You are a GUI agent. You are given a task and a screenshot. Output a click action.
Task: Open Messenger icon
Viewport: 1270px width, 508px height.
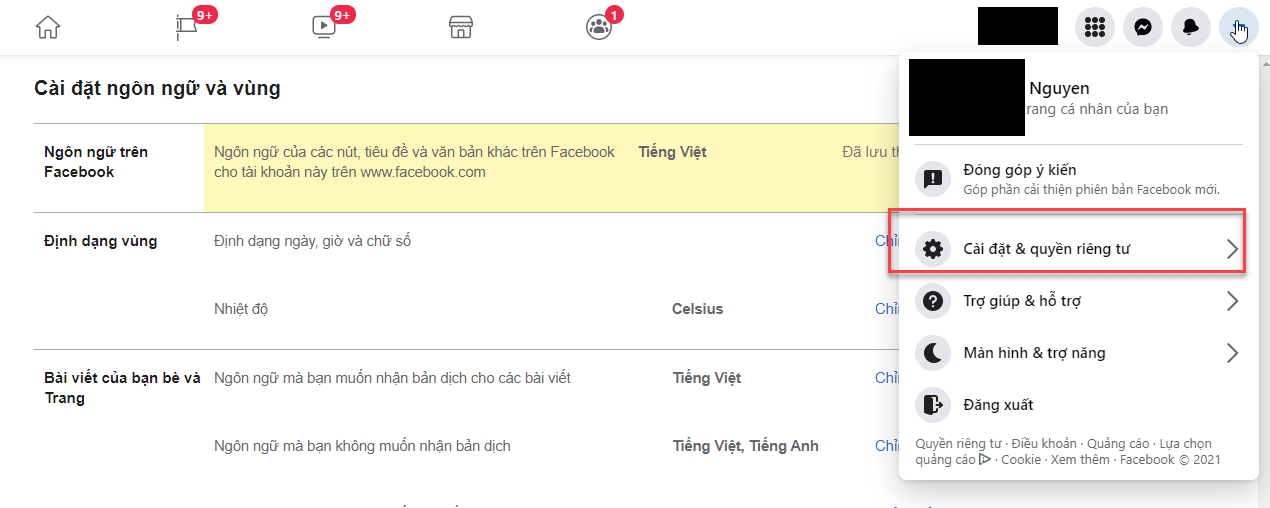(x=1143, y=27)
